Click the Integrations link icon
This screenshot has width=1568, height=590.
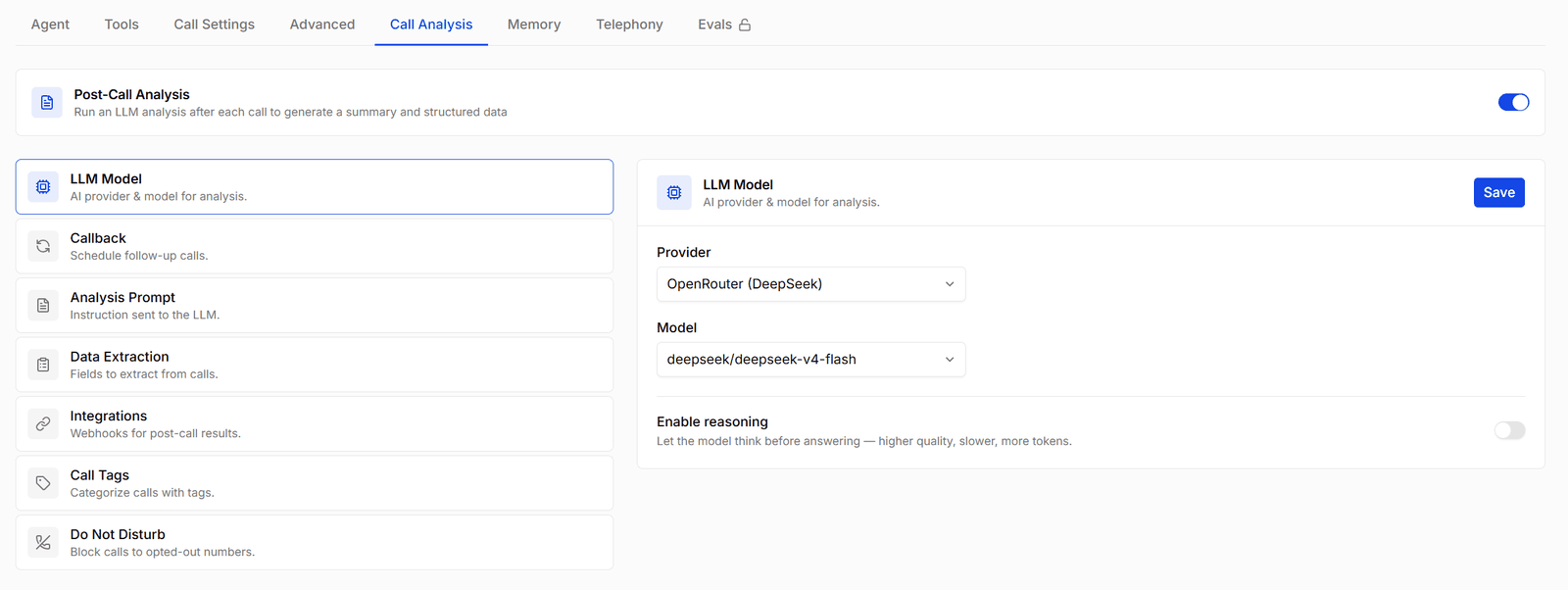(x=43, y=423)
